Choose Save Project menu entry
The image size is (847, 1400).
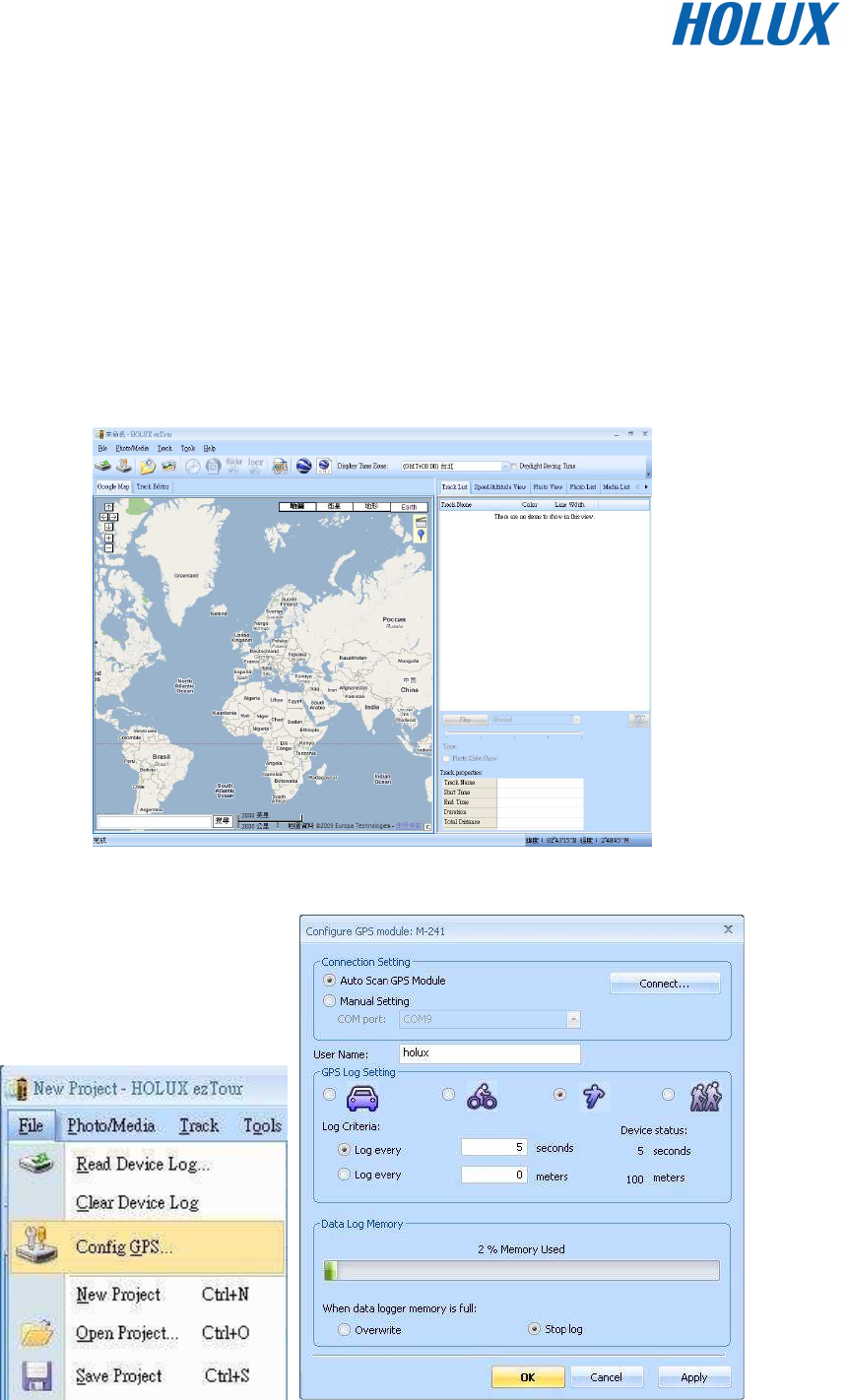[119, 1375]
